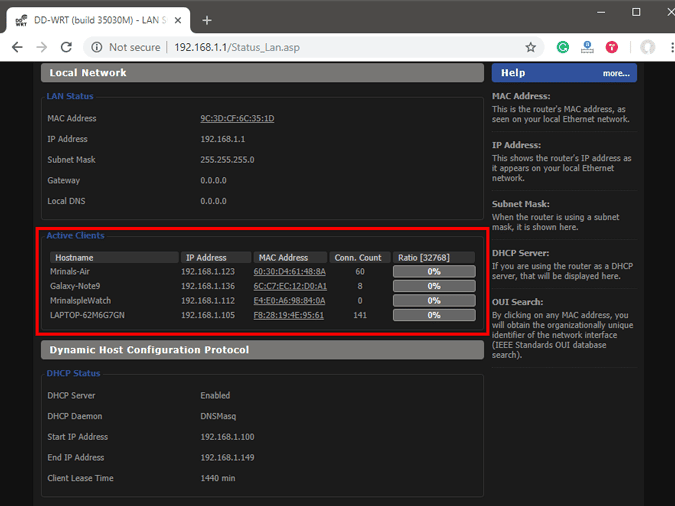Click the MrinalspleWatch ratio progress bar
Image resolution: width=675 pixels, height=506 pixels.
[x=434, y=301]
